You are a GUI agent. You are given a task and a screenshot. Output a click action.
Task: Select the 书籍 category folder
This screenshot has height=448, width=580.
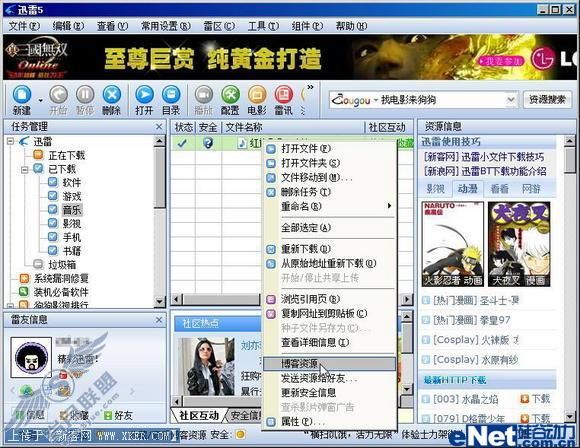71,251
